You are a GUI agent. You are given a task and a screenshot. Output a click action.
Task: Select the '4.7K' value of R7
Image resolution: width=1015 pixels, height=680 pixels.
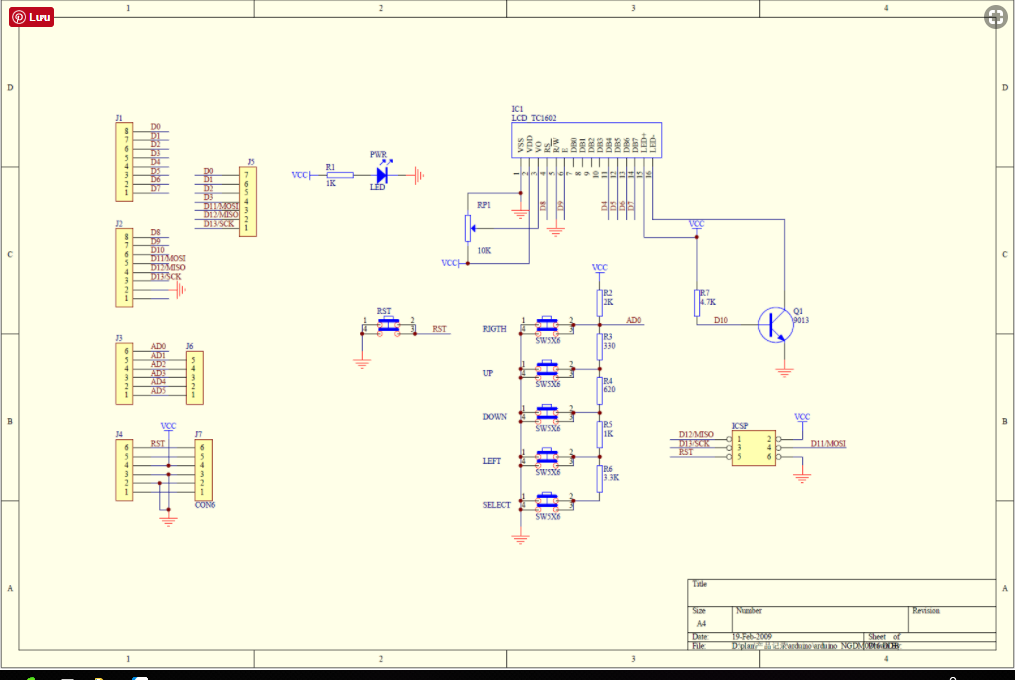coord(708,302)
